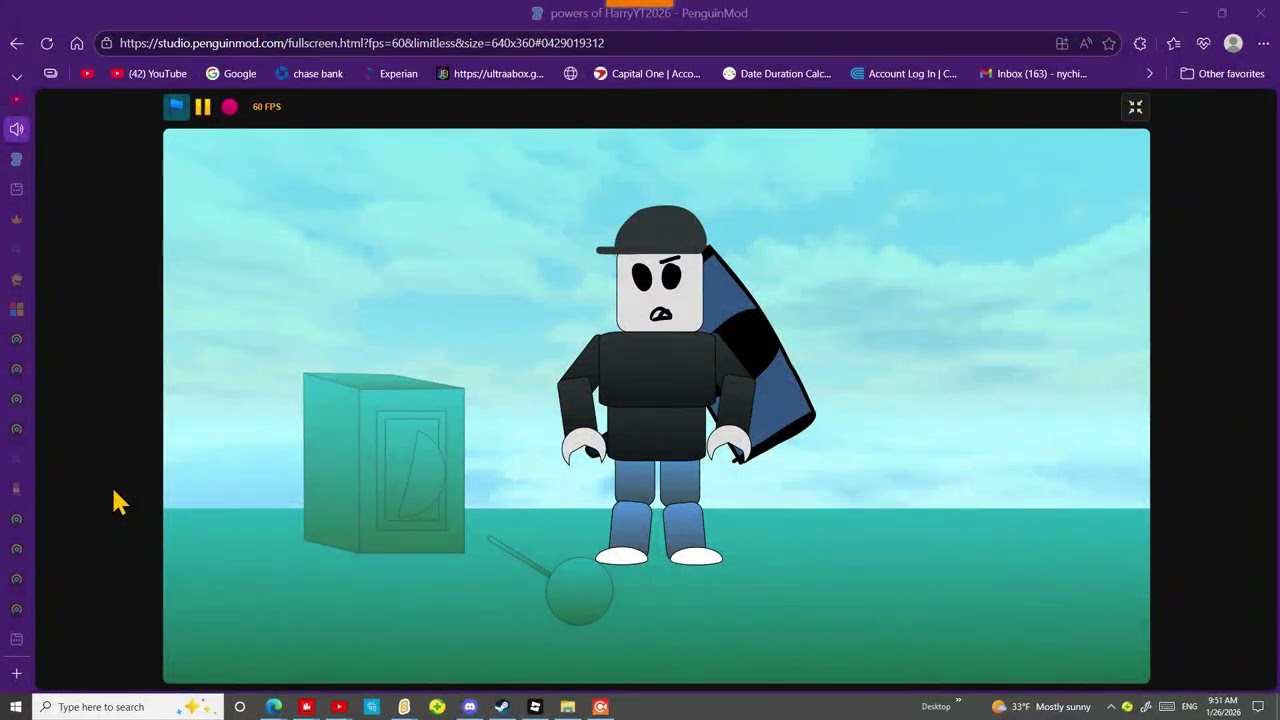Exit fullscreen stage view
This screenshot has height=720, width=1280.
click(x=1135, y=107)
